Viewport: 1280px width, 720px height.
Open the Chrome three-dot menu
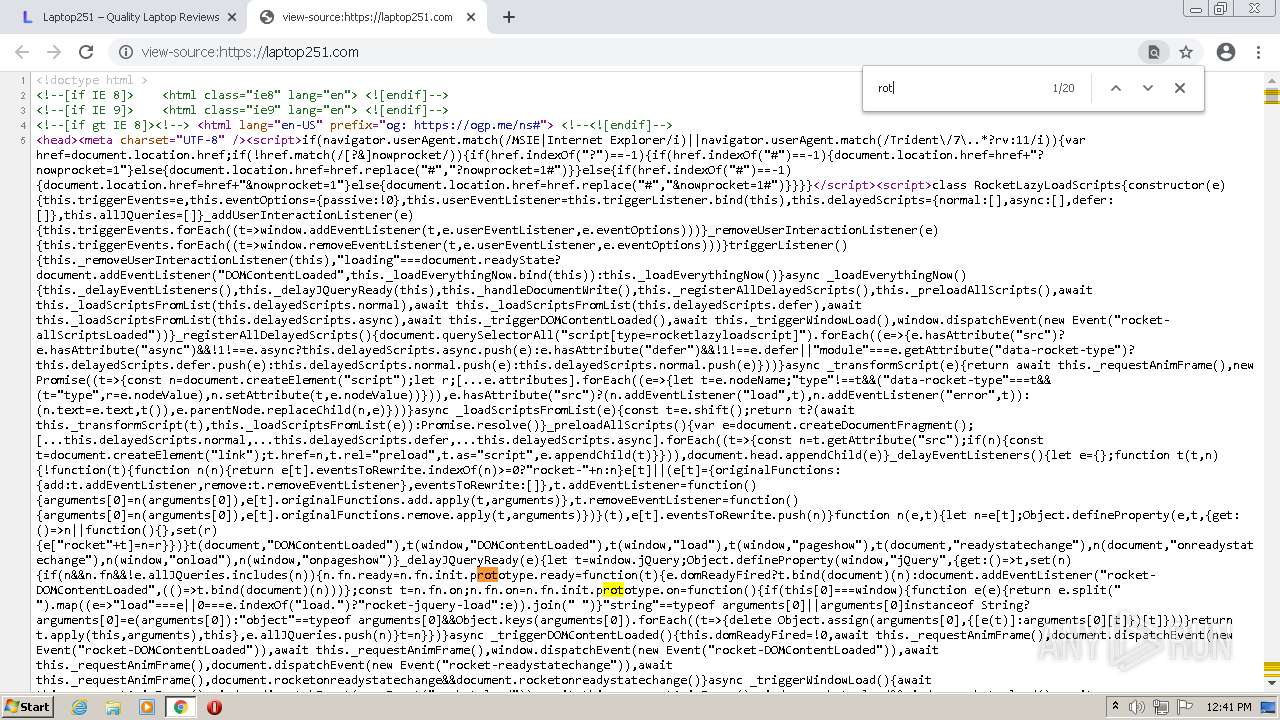[1258, 52]
